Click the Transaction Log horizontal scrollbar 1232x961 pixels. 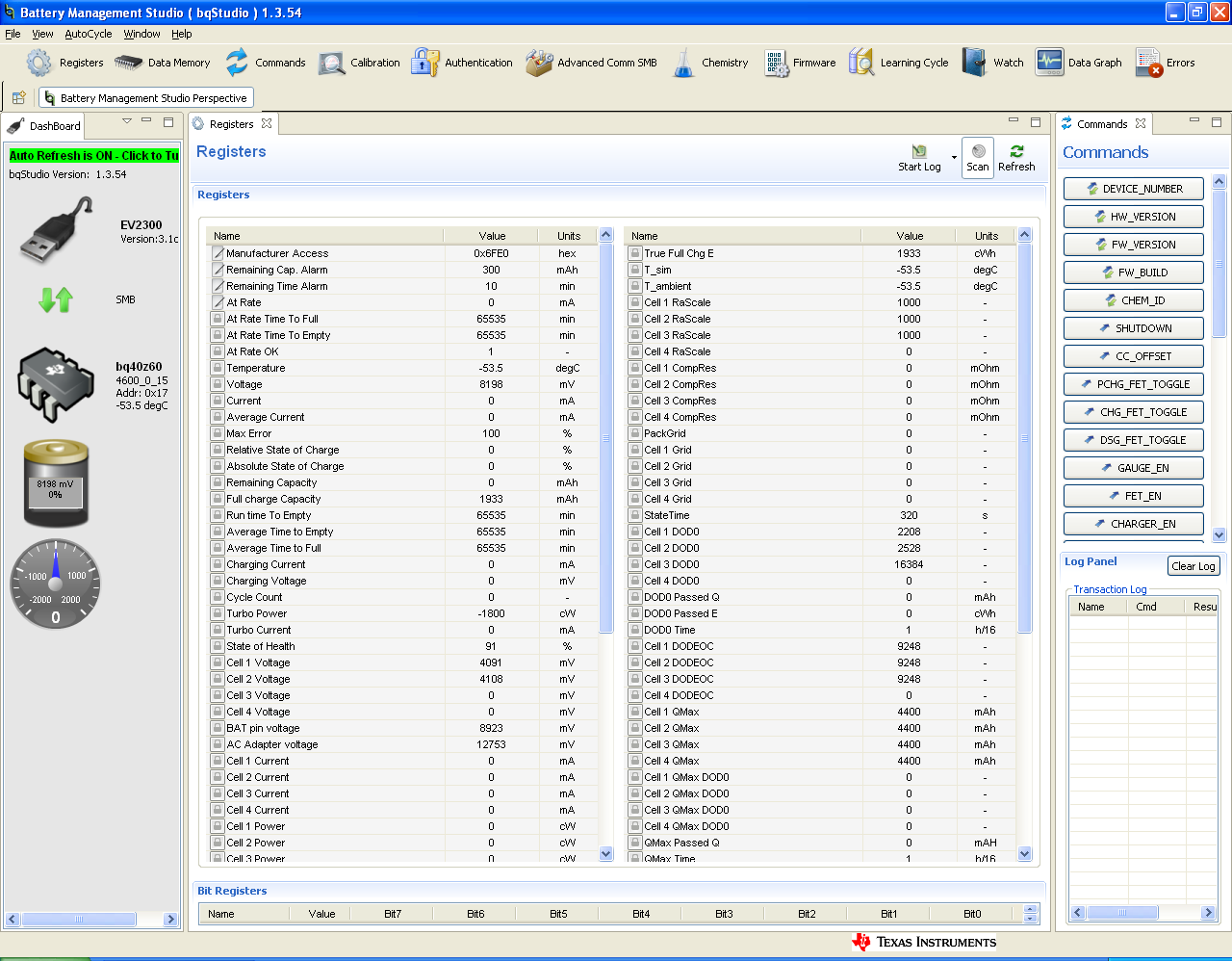coord(1142,912)
